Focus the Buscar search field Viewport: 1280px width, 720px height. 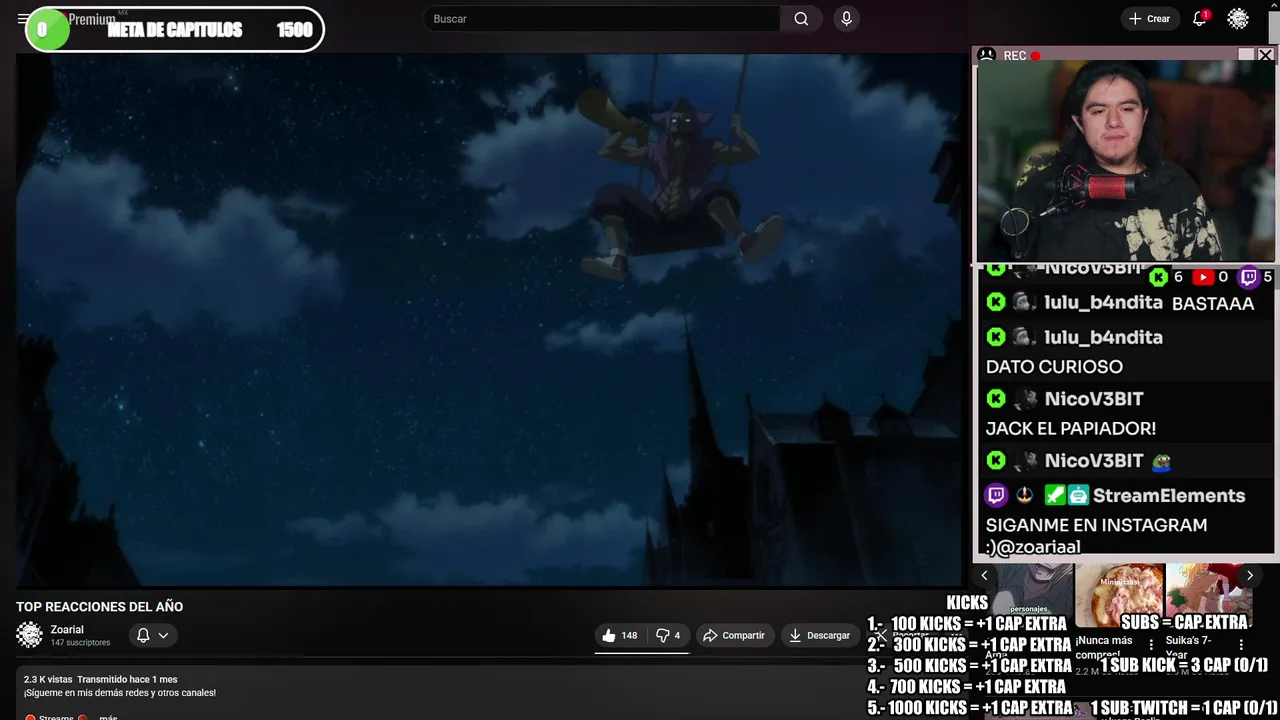coord(603,19)
